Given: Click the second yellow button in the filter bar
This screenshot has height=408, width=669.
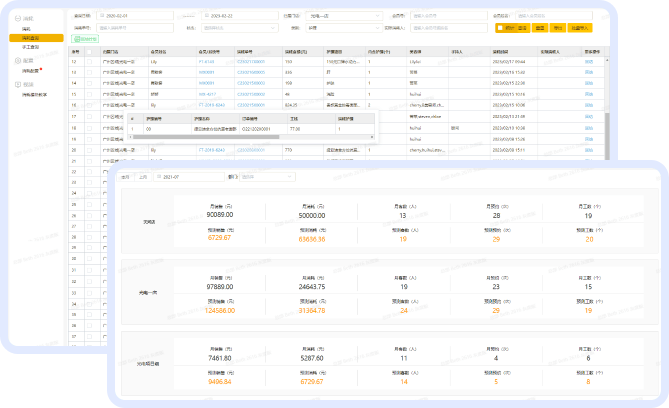Looking at the screenshot, I should (540, 28).
